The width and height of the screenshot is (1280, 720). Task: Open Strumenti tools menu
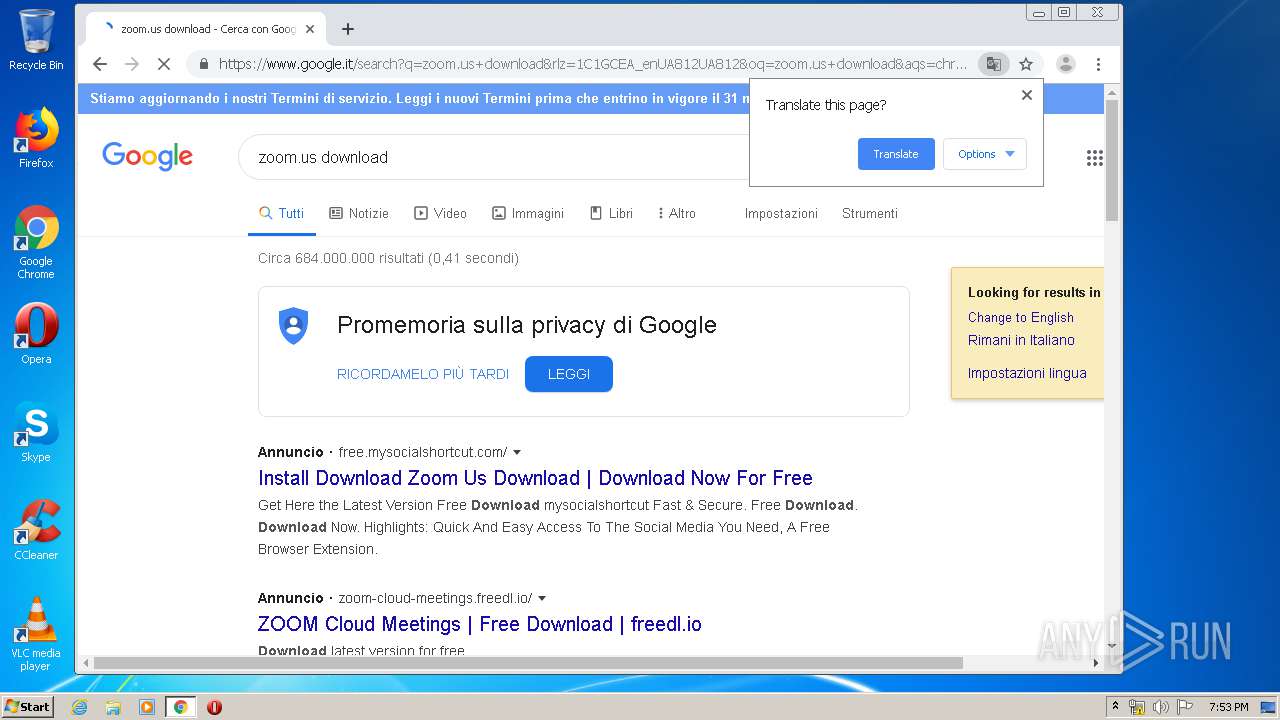pyautogui.click(x=870, y=213)
